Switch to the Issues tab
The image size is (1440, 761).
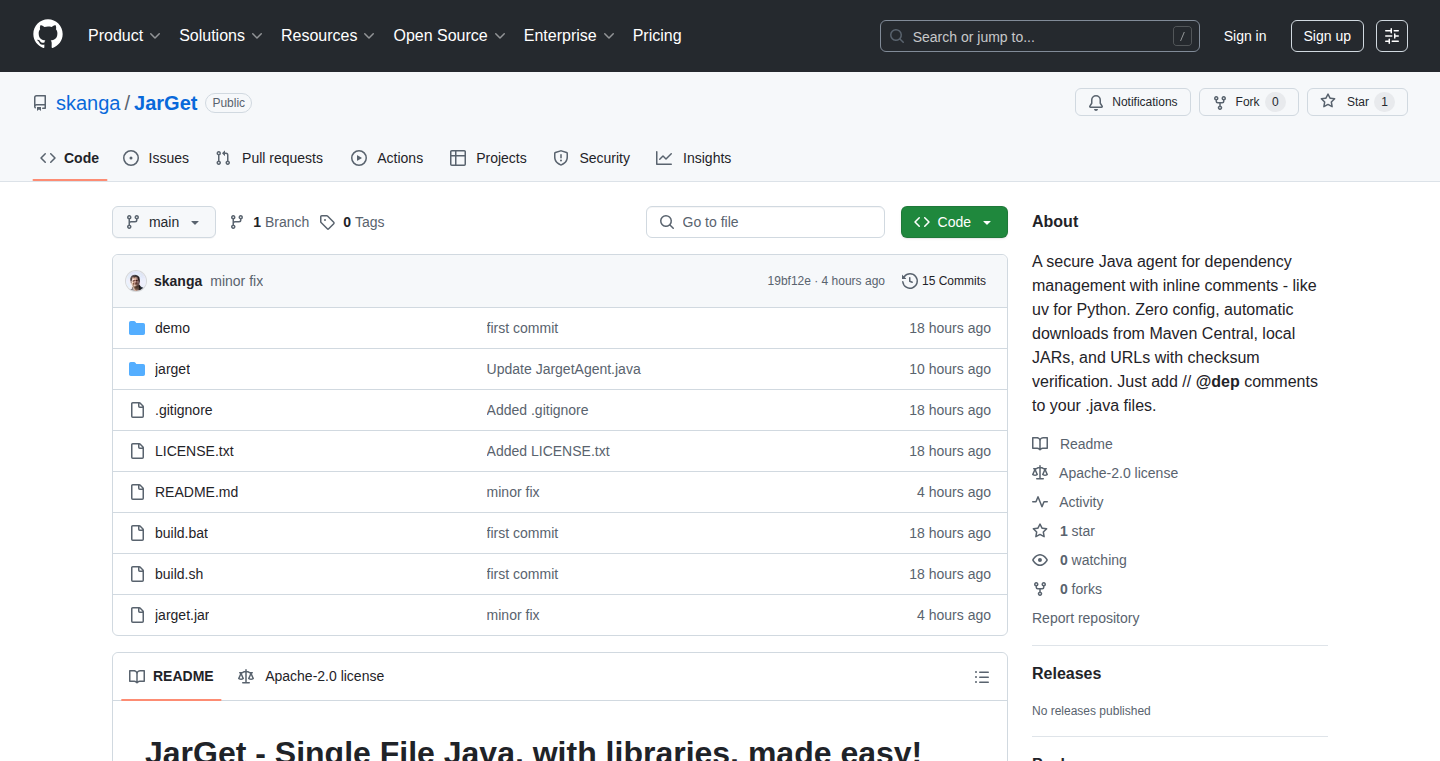coord(156,158)
